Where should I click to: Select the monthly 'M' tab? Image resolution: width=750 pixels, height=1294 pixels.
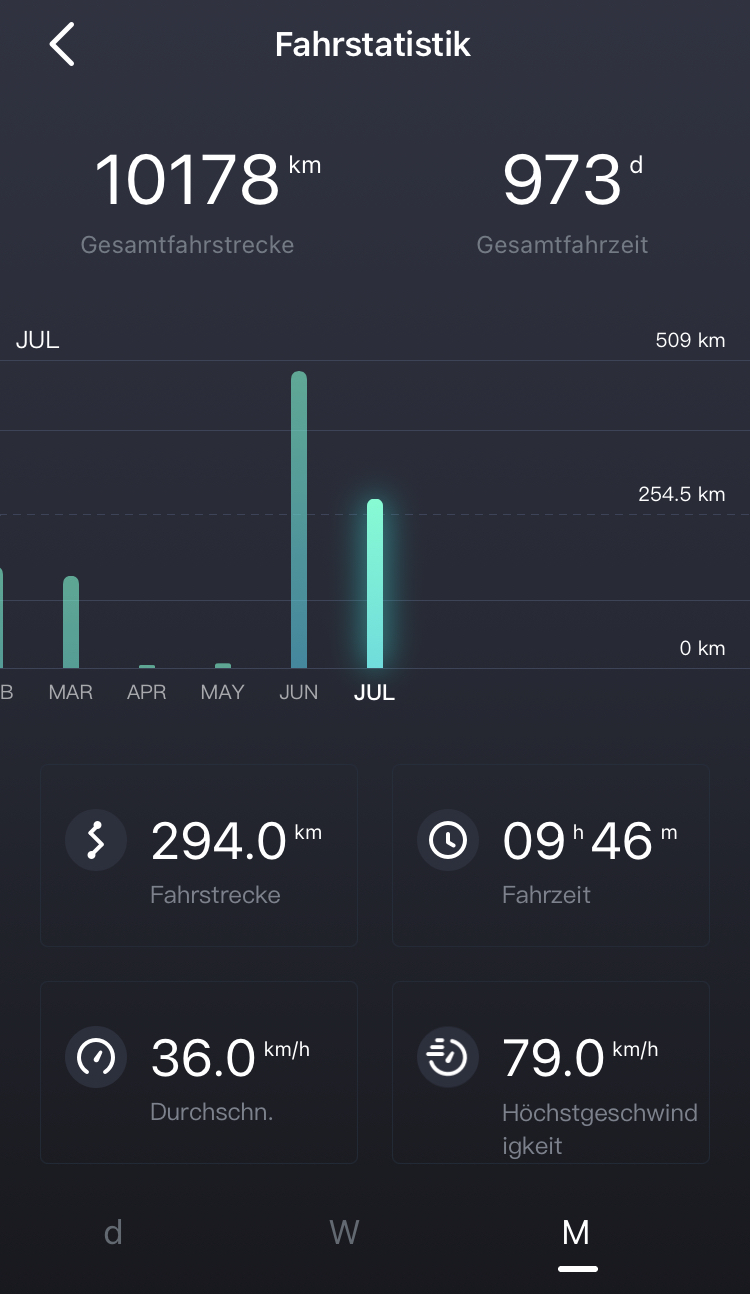coord(576,1232)
